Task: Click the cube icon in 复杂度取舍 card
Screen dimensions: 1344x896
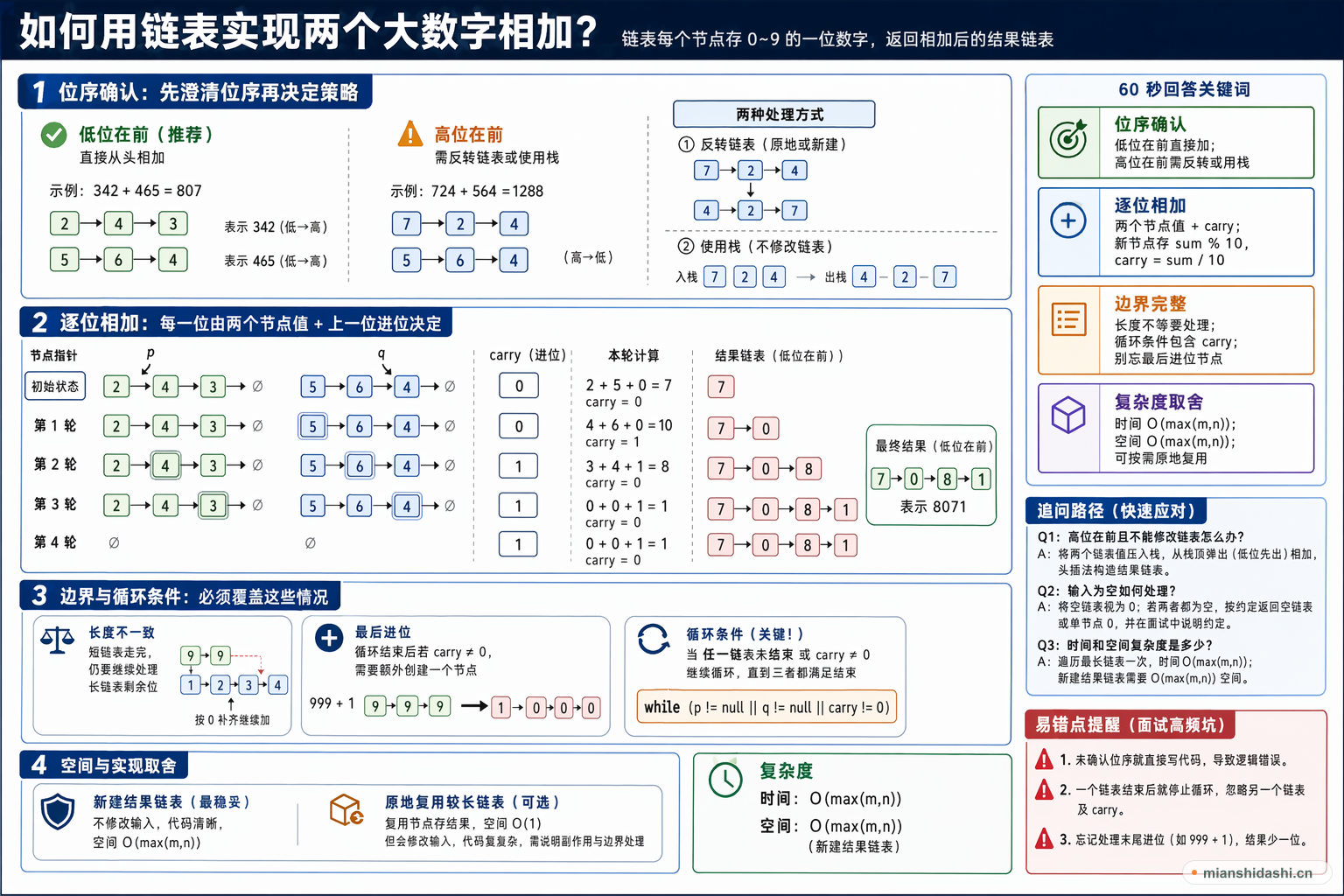Action: point(1068,415)
